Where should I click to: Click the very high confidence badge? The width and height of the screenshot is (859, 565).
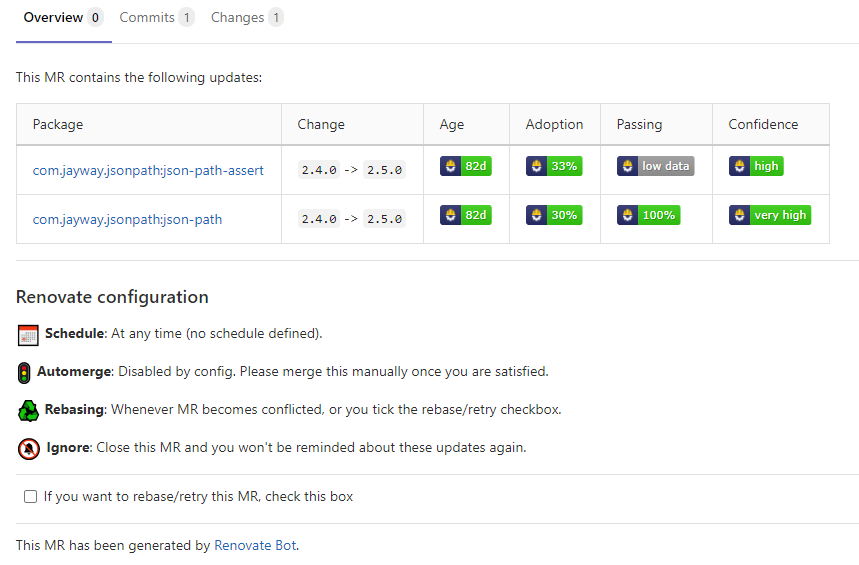[x=770, y=215]
